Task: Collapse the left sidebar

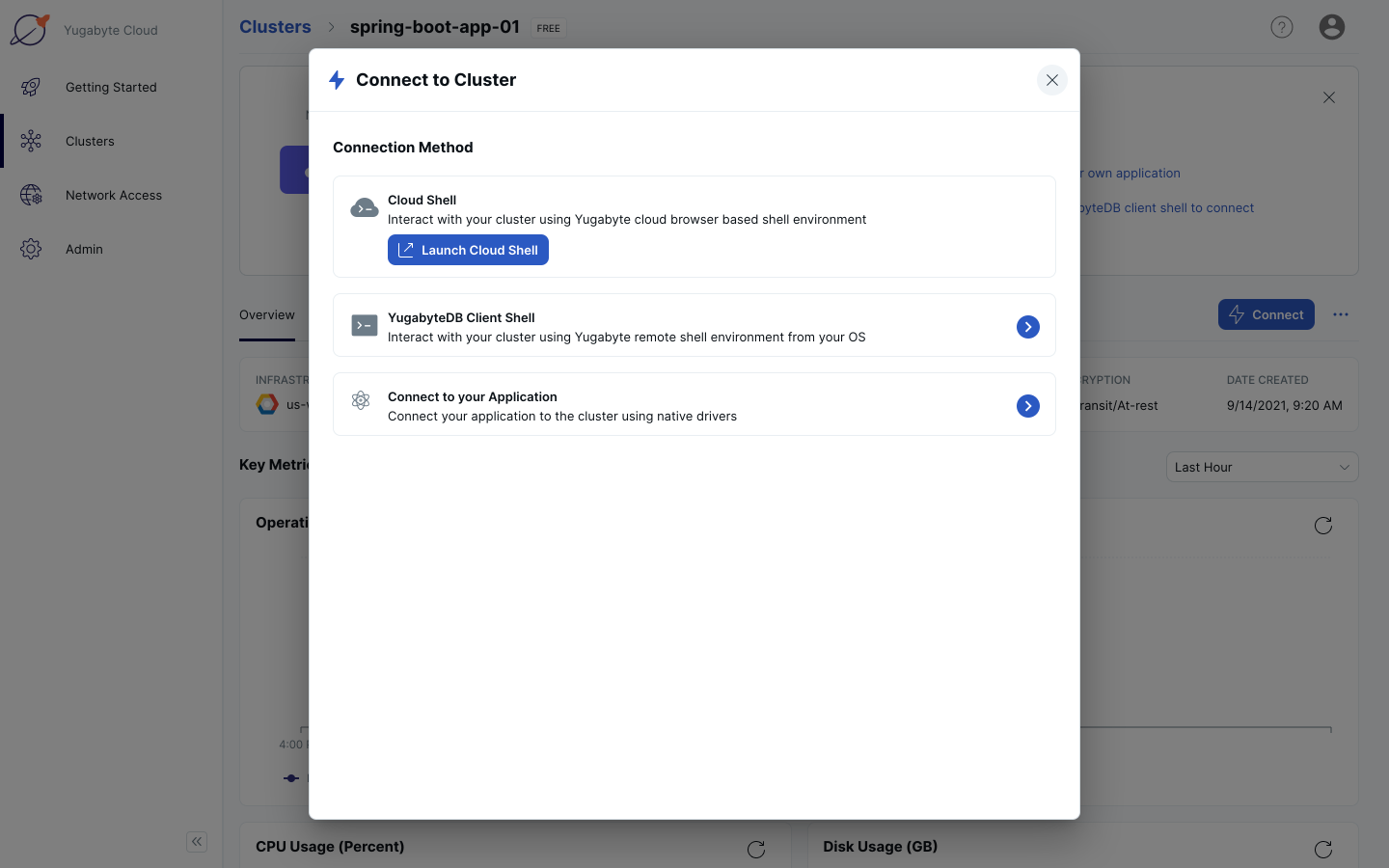Action: coord(197,842)
